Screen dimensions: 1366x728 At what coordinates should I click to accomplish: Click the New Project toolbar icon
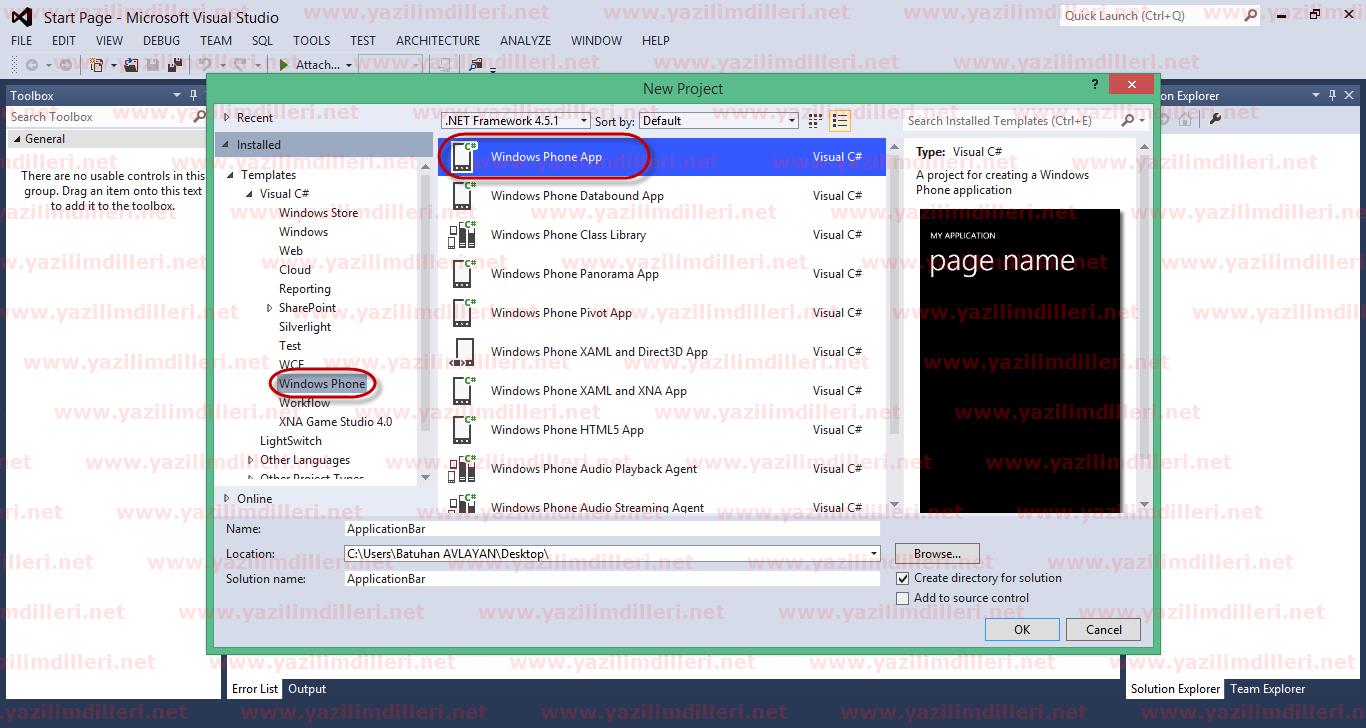[x=97, y=65]
